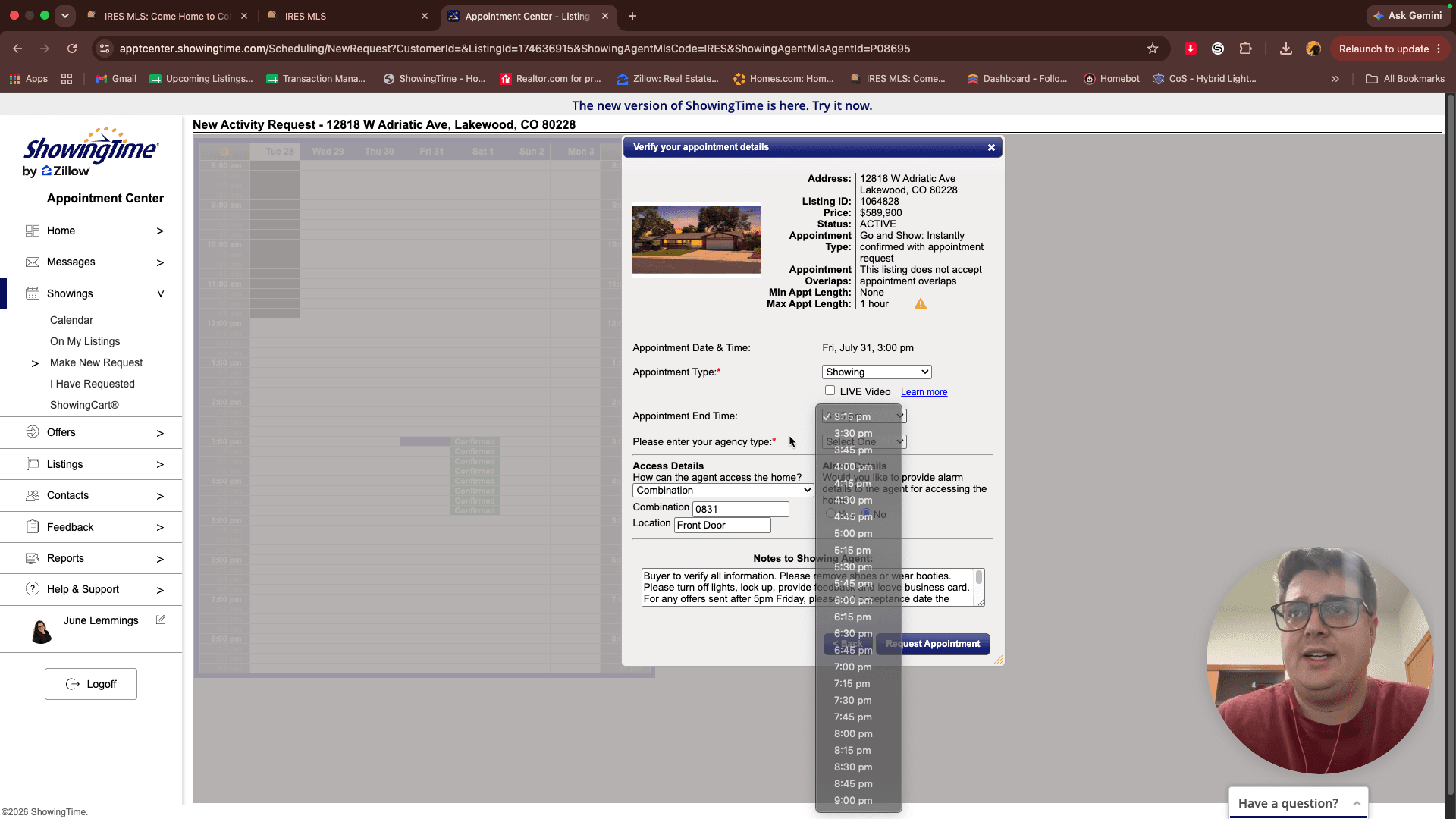Click the Reports icon in sidebar

(x=33, y=559)
